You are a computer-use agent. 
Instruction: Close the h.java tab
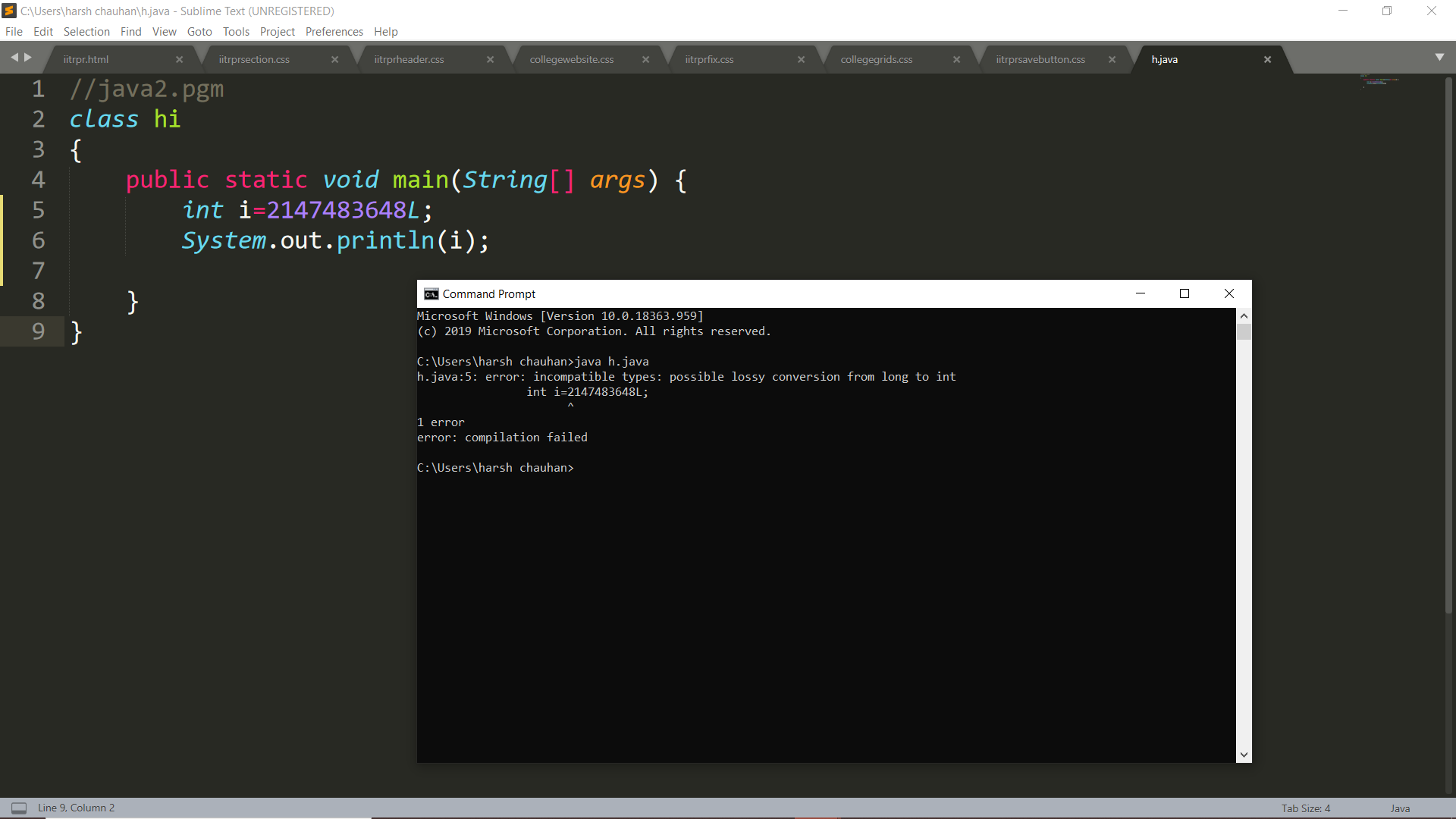click(x=1267, y=60)
